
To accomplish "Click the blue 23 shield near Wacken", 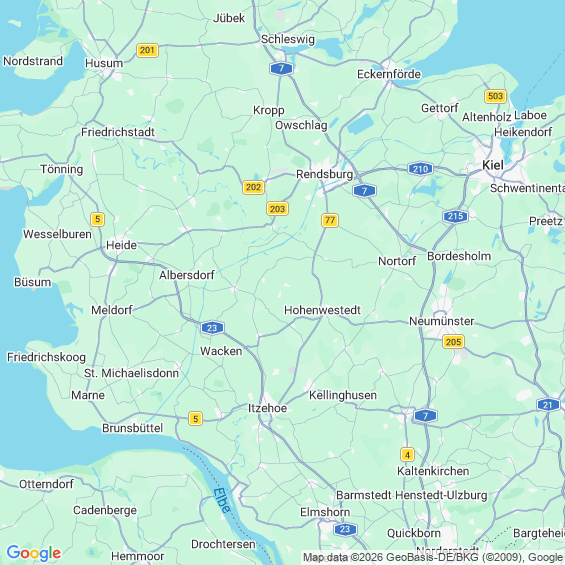I will pyautogui.click(x=212, y=328).
